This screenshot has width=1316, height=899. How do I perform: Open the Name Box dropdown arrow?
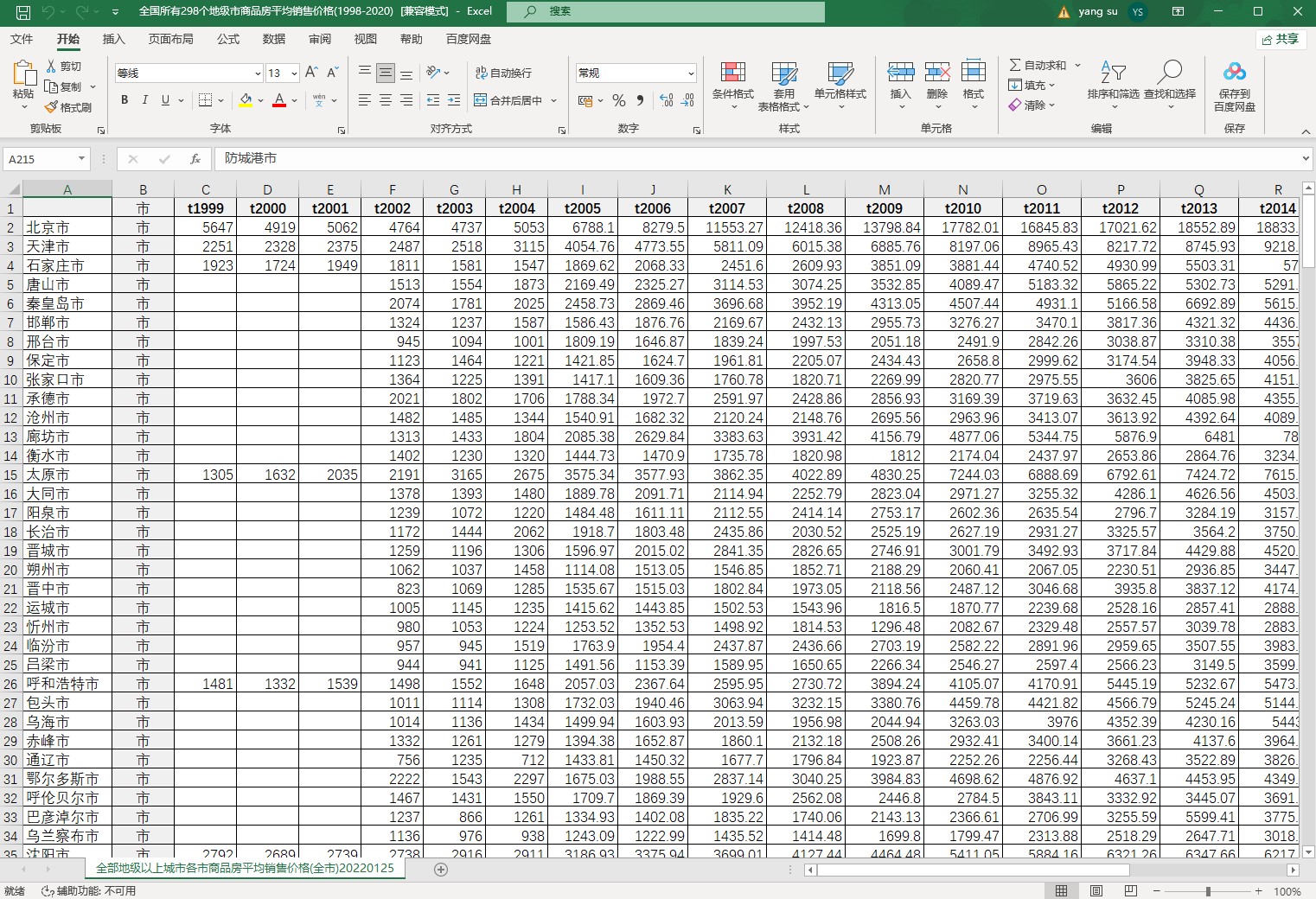click(x=81, y=159)
